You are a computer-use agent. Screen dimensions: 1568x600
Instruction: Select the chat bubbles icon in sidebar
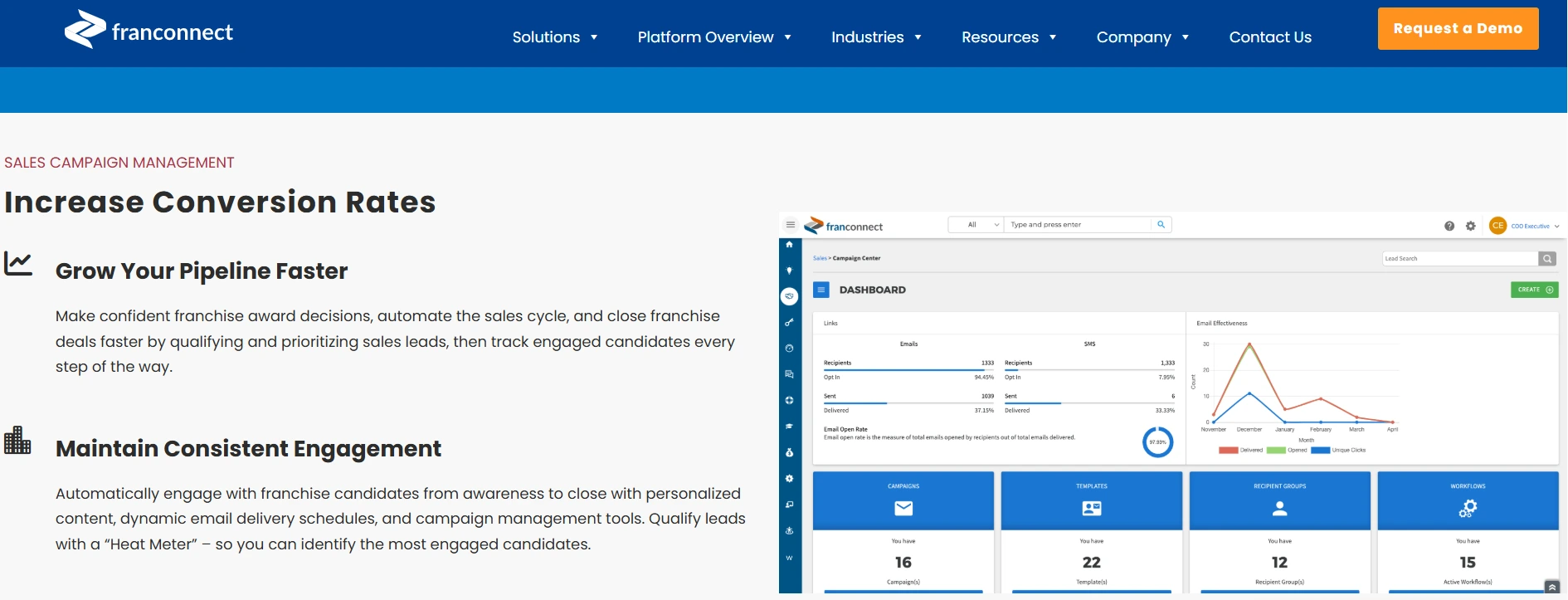tap(789, 374)
